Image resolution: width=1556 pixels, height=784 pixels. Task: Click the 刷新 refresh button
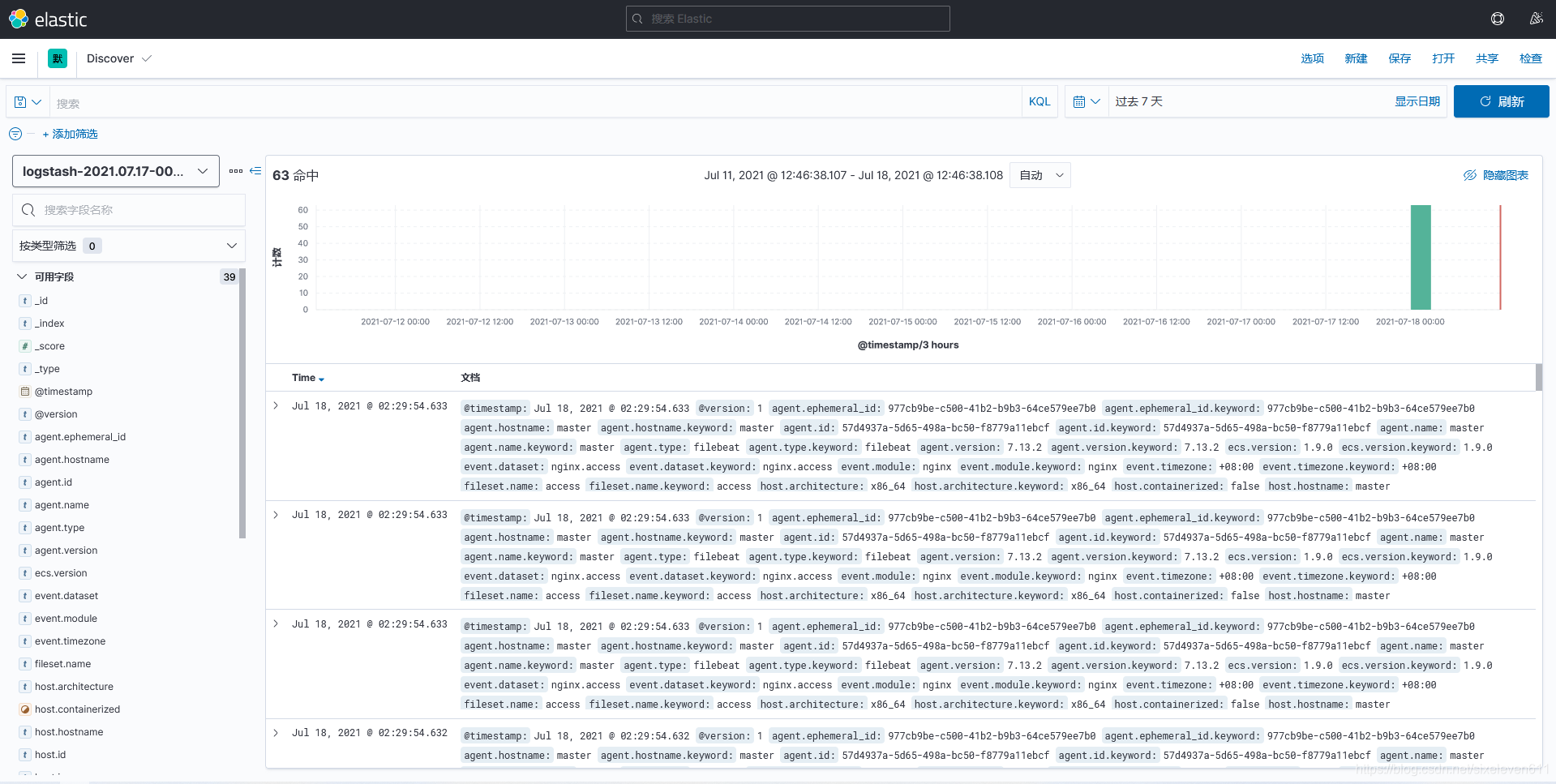point(1501,101)
